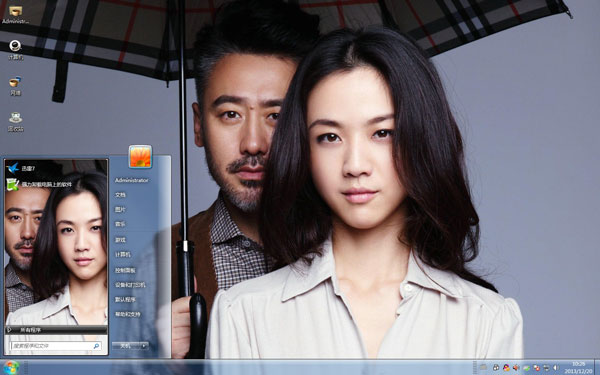Open 游戏 (Games) in Start menu
This screenshot has width=600, height=375.
pyautogui.click(x=121, y=240)
